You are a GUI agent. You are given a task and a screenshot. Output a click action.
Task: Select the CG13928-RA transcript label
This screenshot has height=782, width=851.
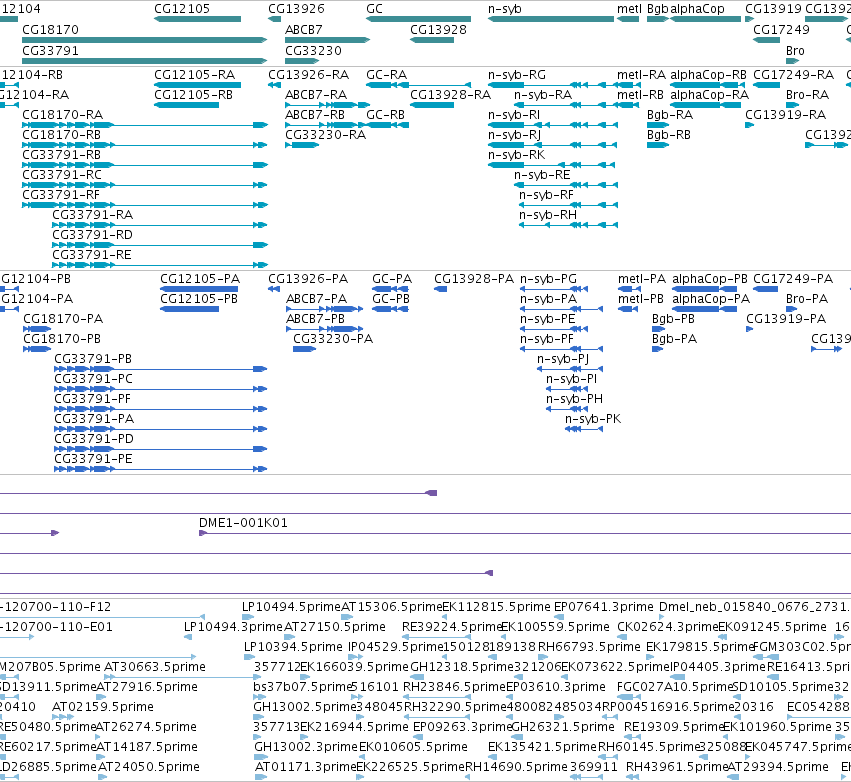450,94
